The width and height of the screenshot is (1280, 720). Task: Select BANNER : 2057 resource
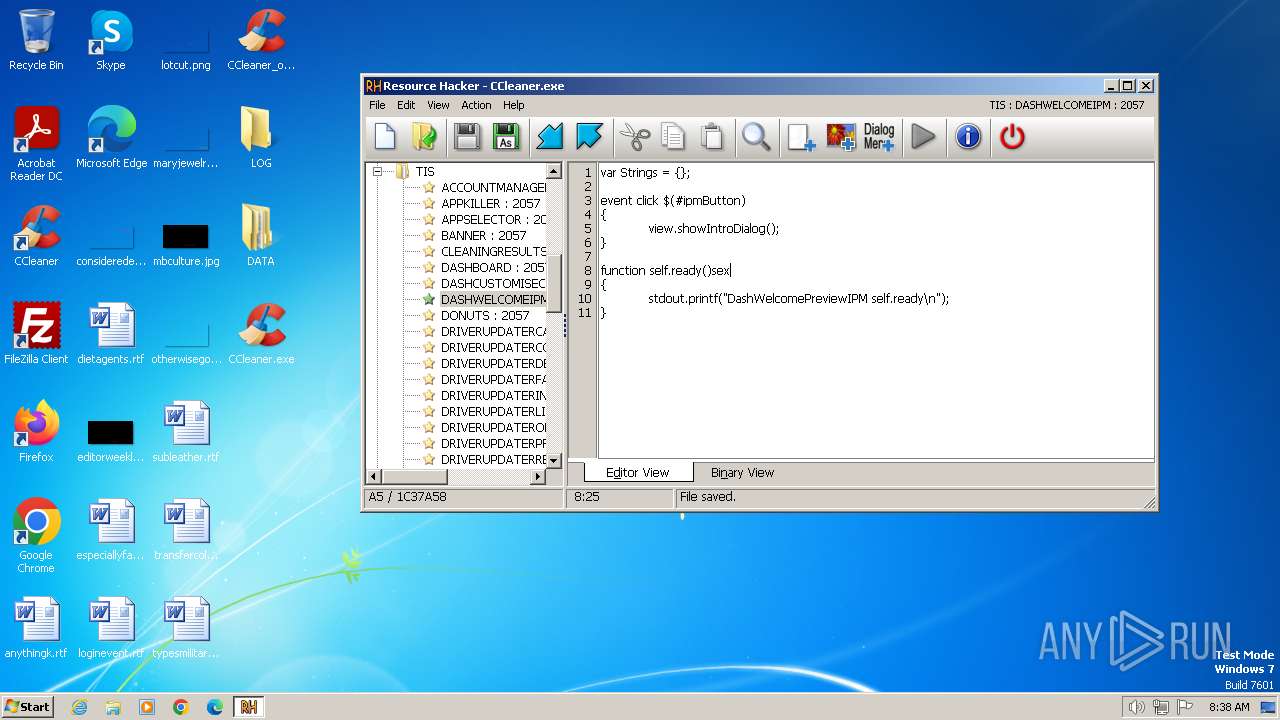(x=483, y=235)
